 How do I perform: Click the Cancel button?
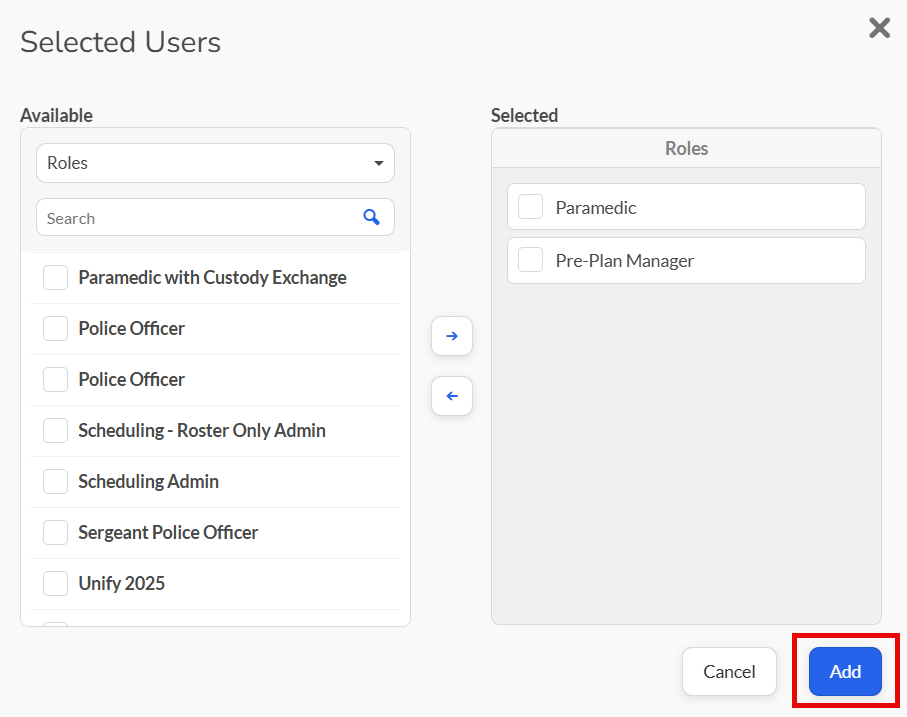(729, 671)
